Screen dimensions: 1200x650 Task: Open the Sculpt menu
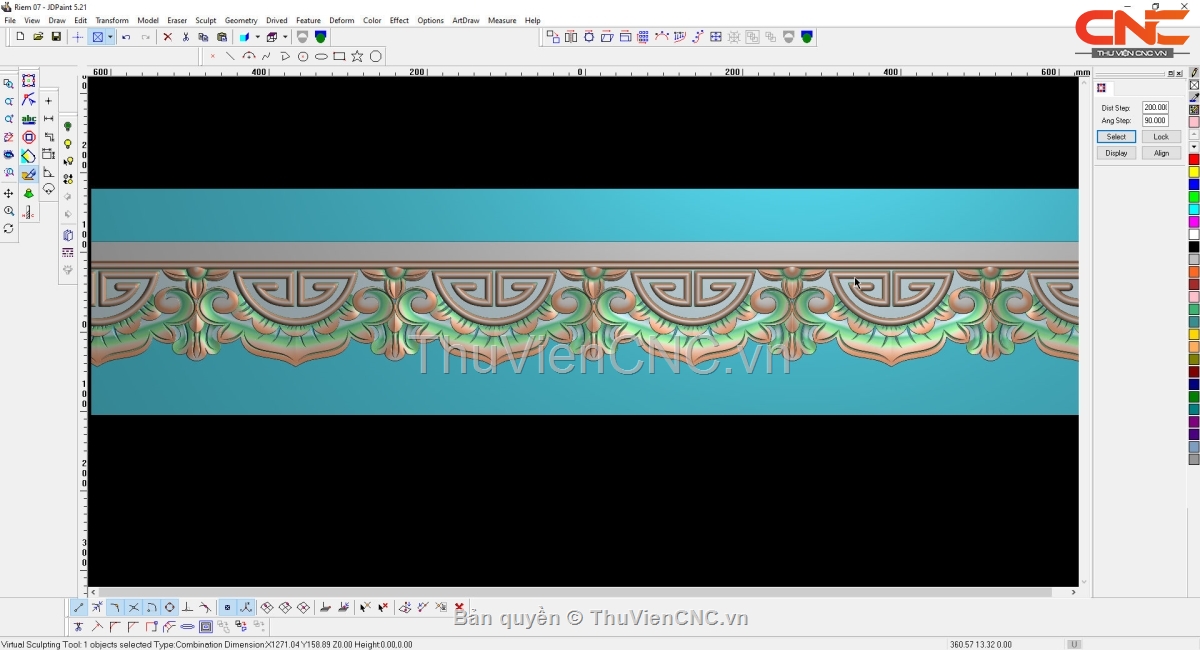click(205, 20)
